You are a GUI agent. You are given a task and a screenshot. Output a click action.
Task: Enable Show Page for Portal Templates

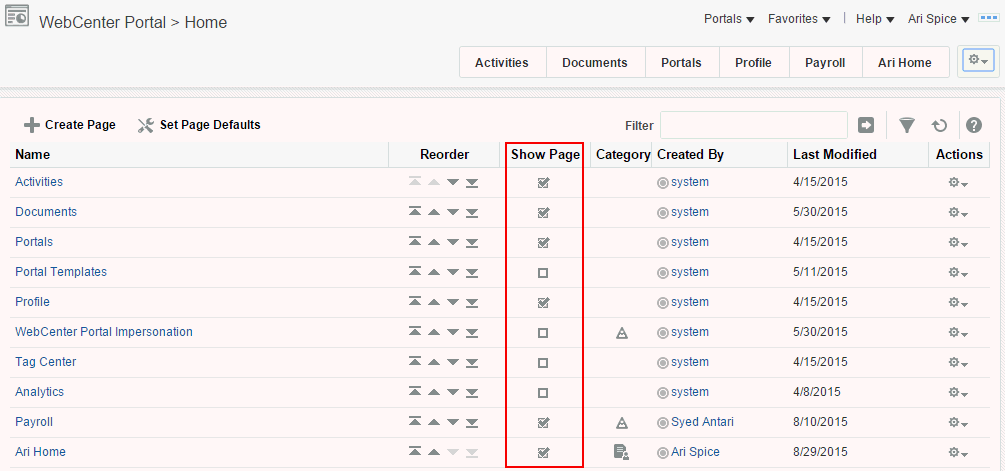pos(543,272)
